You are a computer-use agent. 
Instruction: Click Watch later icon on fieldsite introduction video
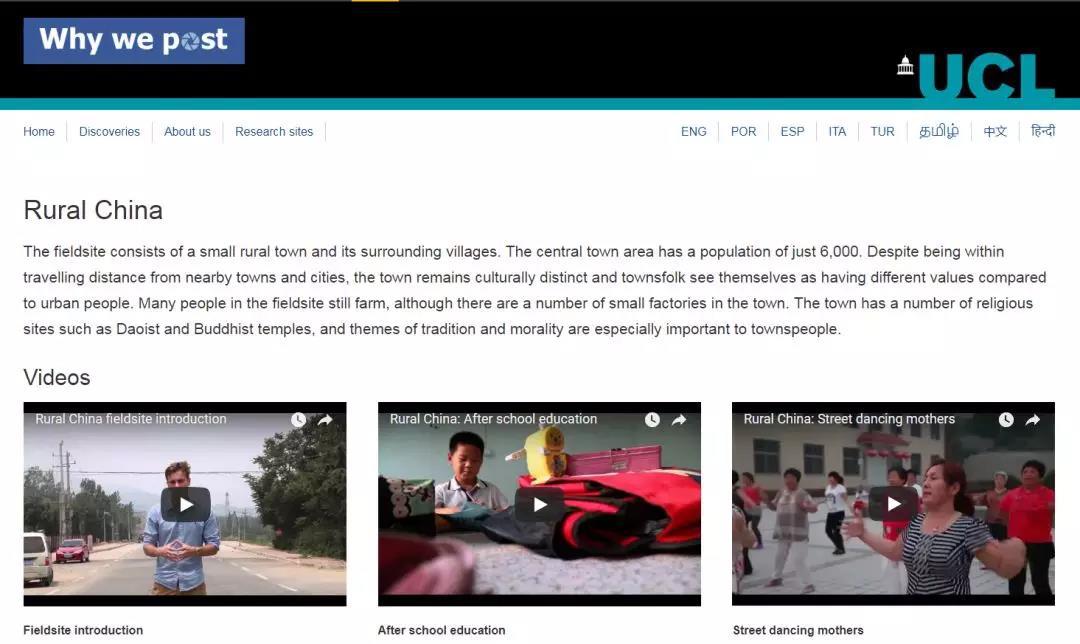click(x=298, y=420)
